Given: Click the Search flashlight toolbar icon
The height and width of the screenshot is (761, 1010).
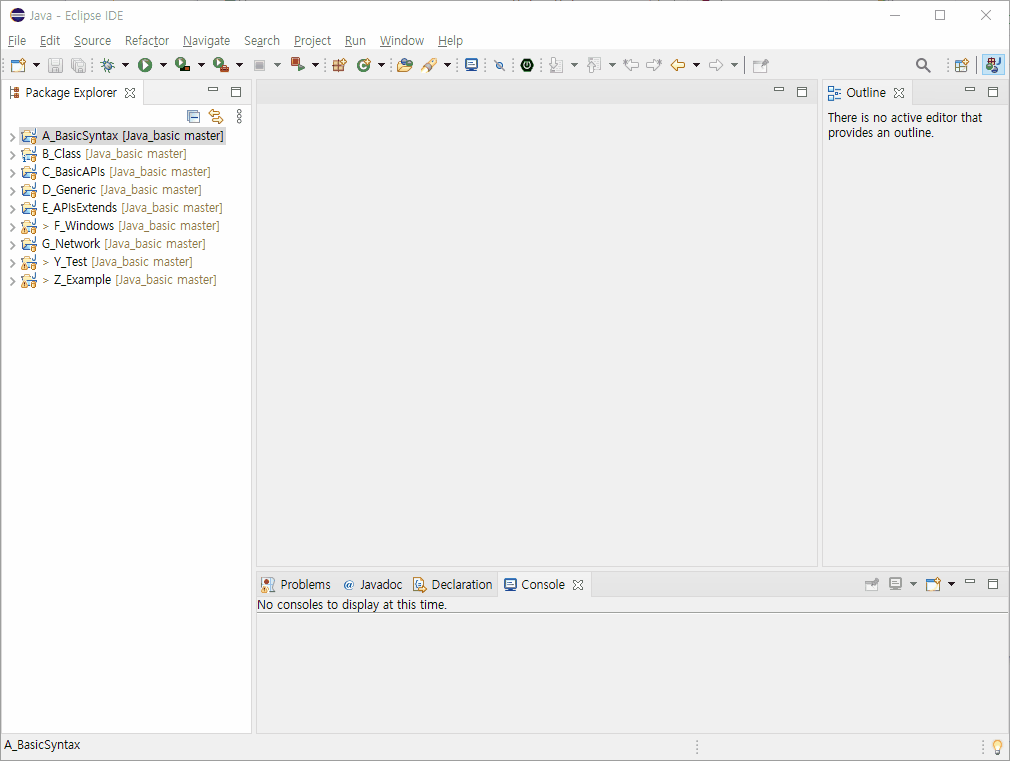Looking at the screenshot, I should click(429, 65).
